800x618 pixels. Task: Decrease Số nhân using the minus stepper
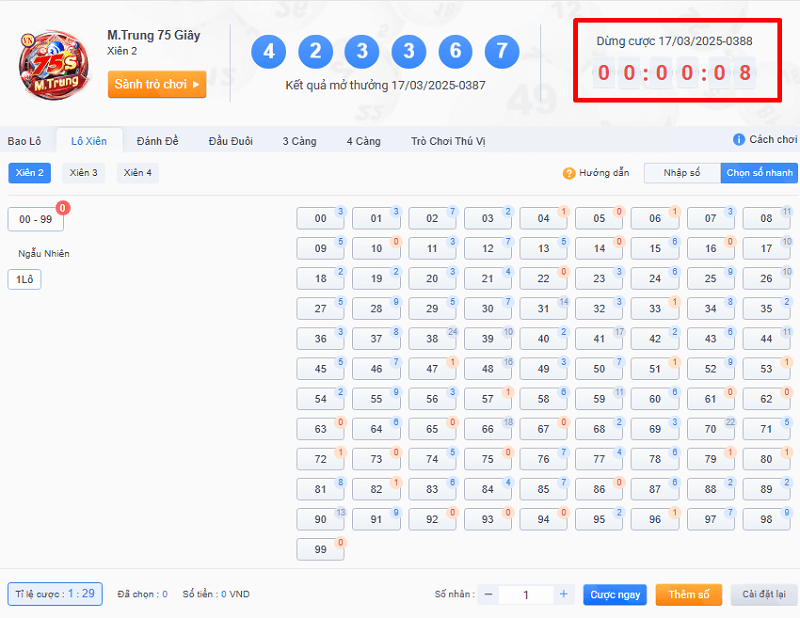(x=488, y=594)
